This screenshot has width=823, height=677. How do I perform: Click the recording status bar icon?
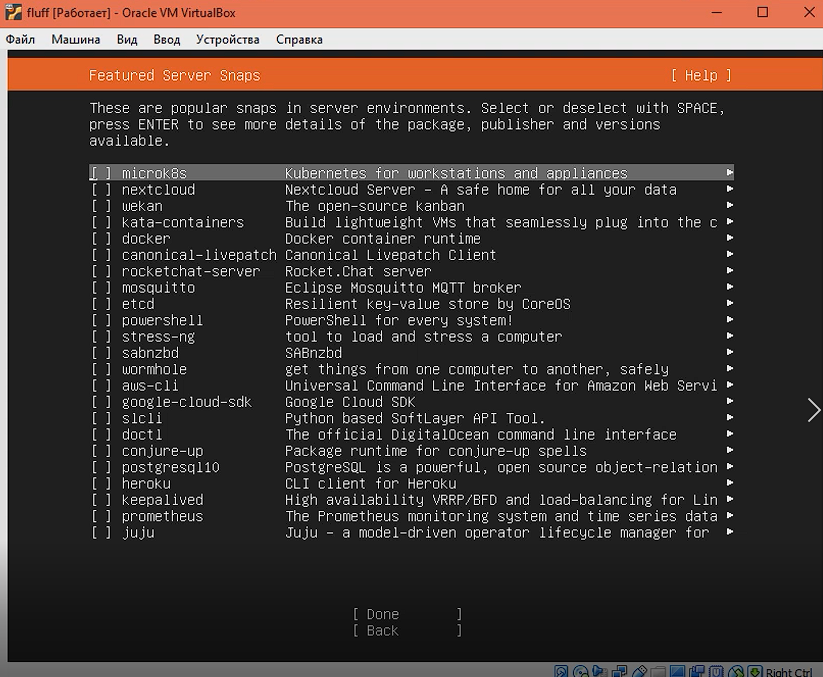click(697, 671)
